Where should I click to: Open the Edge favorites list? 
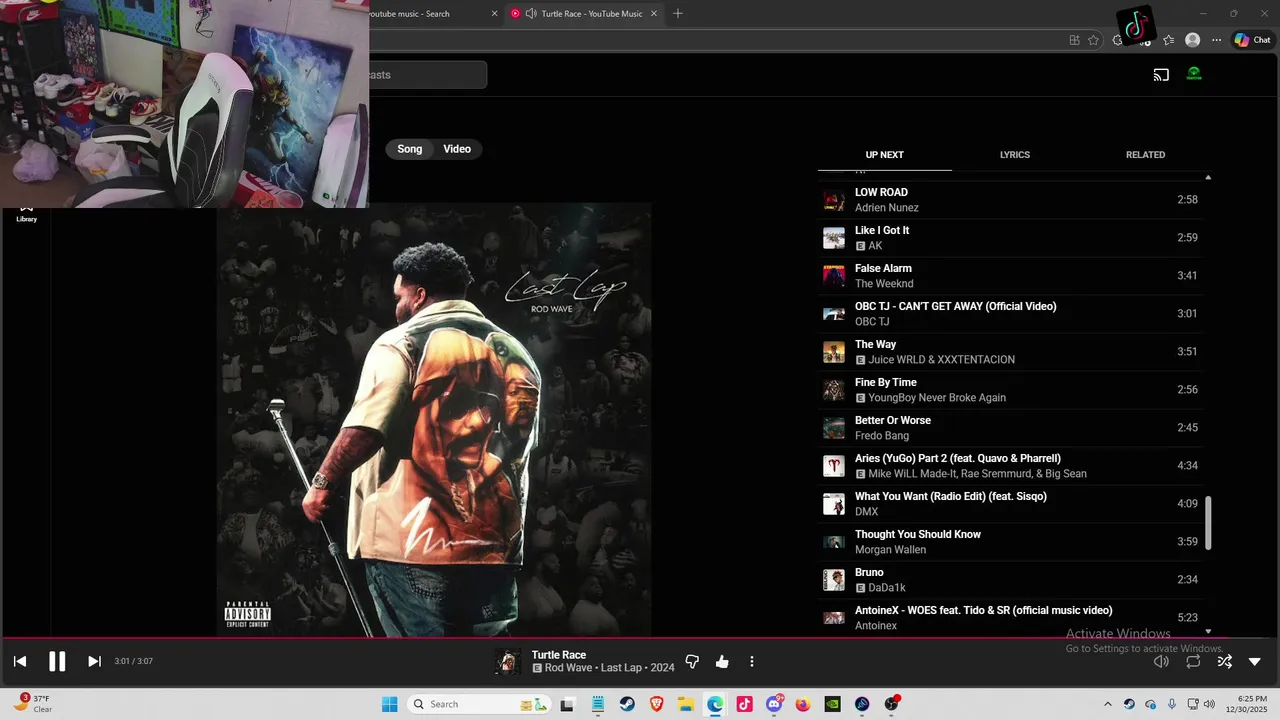1169,40
